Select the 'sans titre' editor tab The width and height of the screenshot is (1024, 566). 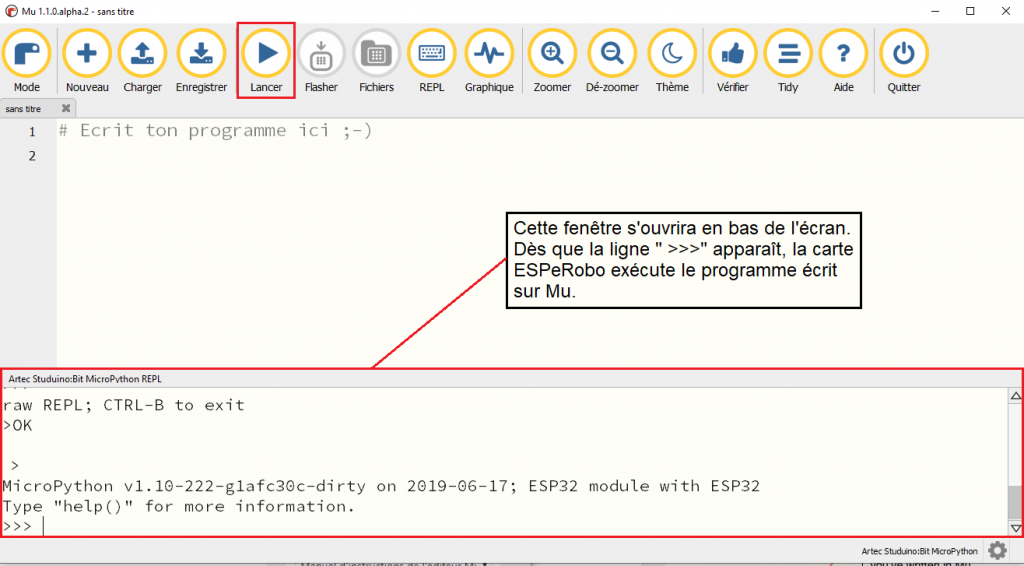point(24,108)
